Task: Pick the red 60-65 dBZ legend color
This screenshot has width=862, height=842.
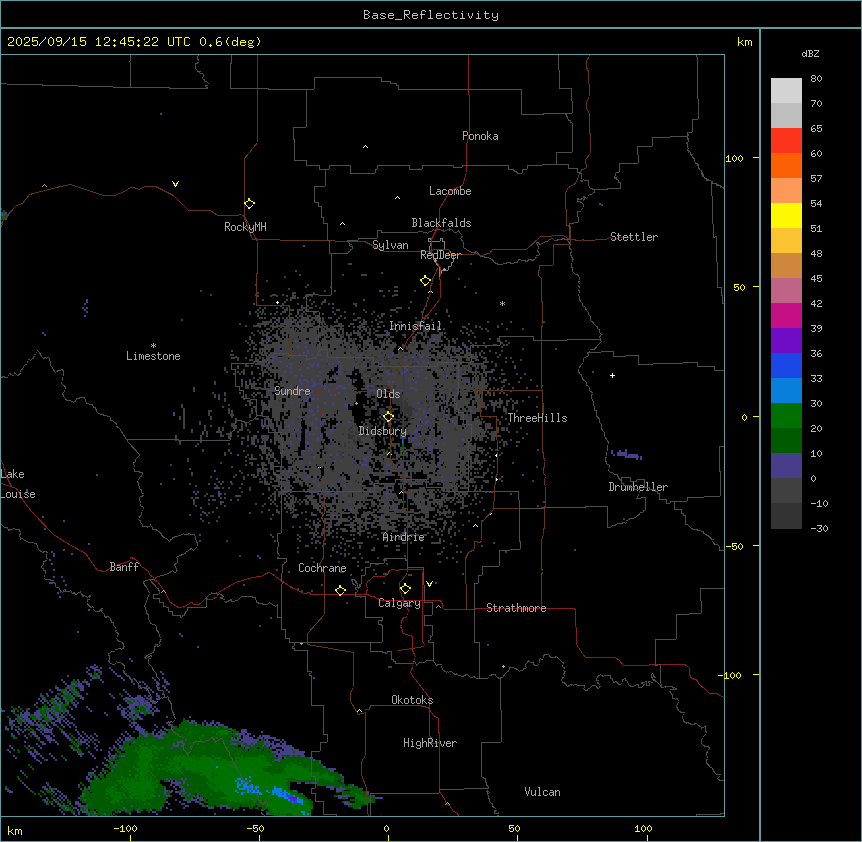Action: click(786, 141)
